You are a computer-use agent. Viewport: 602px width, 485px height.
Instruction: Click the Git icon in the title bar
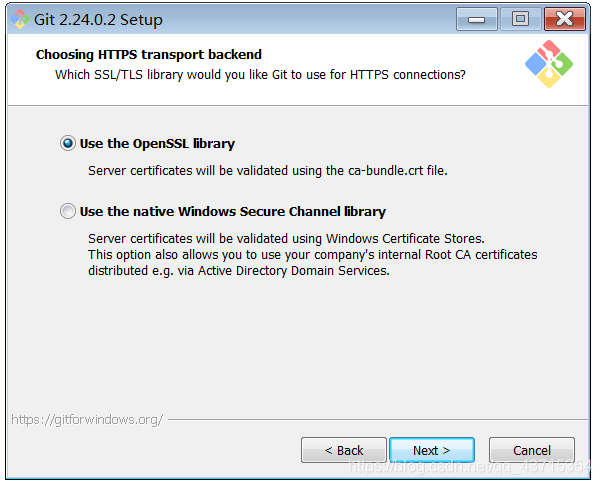pyautogui.click(x=21, y=20)
